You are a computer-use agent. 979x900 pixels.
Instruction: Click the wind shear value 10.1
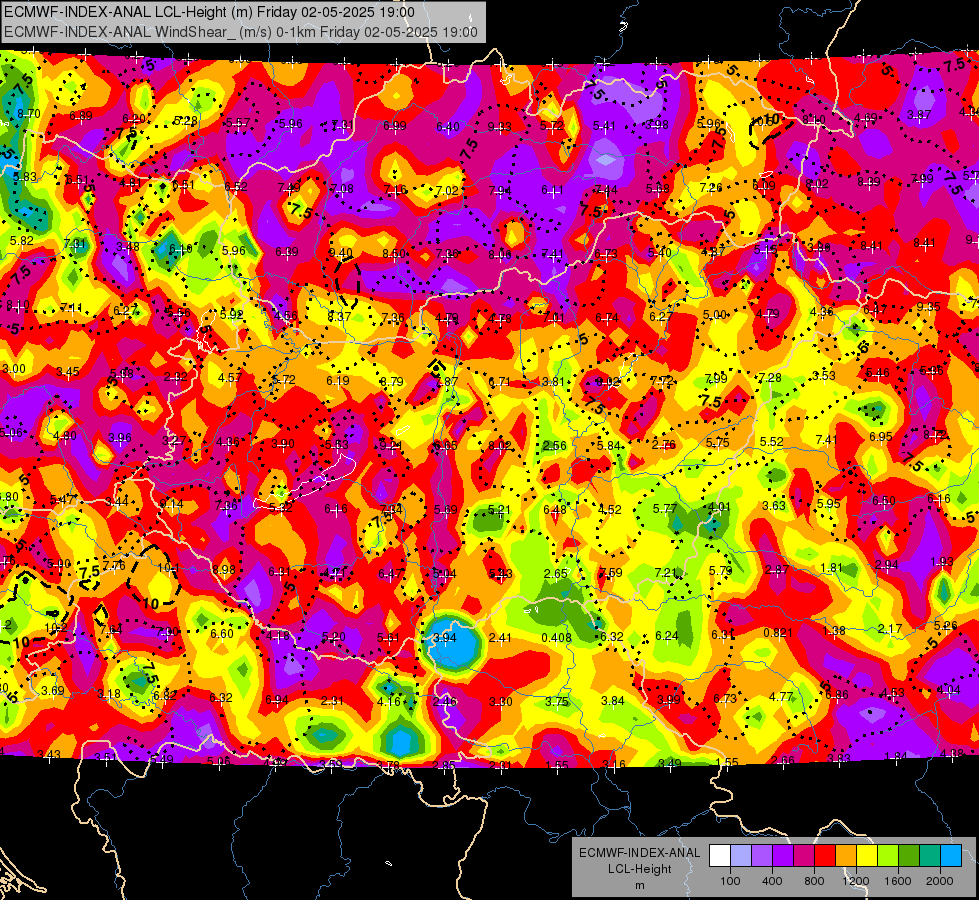168,568
